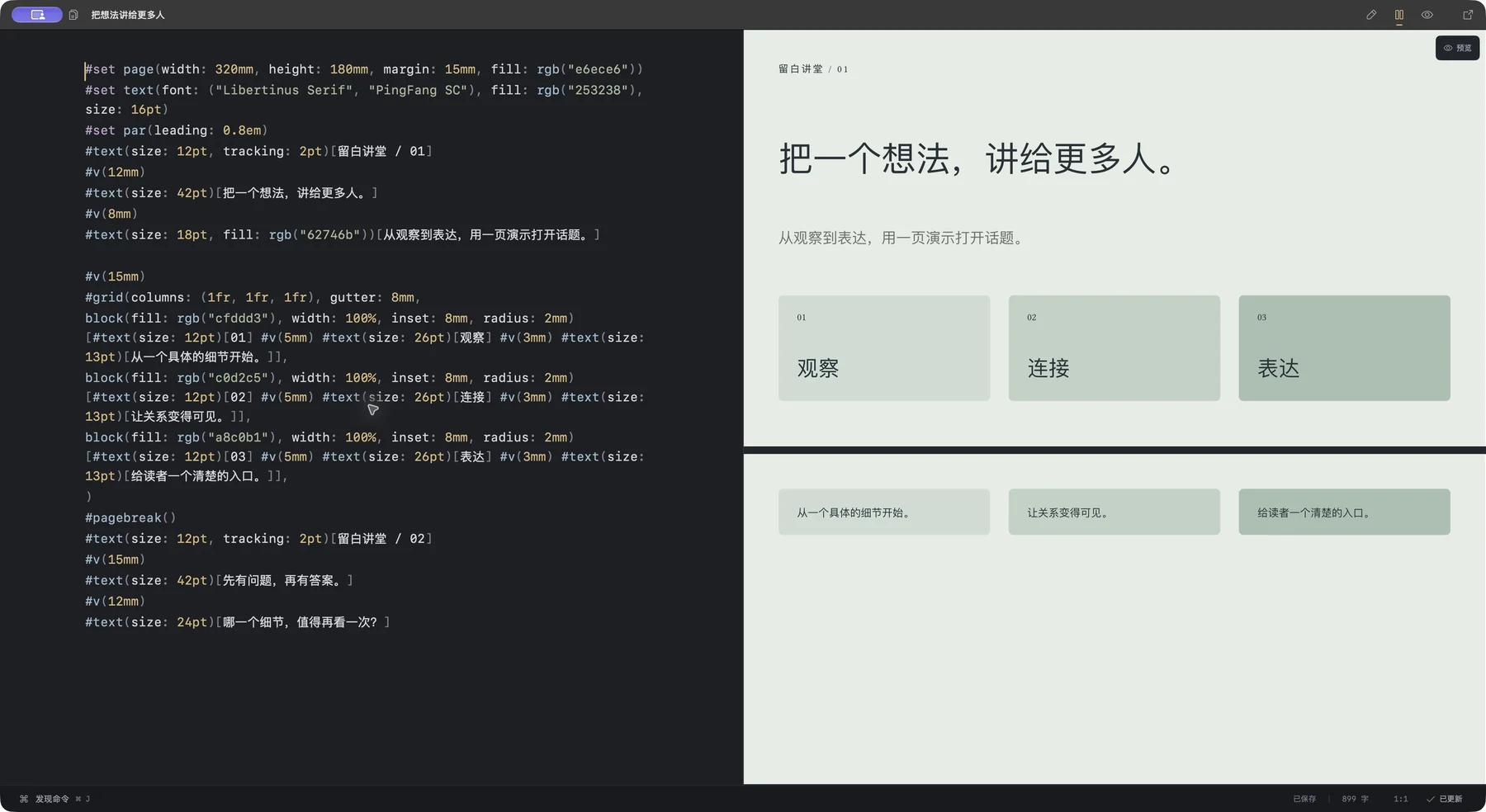Click the 给读者一个清楚的入口。 block in preview
Screen dimensions: 1486x812
(1344, 512)
